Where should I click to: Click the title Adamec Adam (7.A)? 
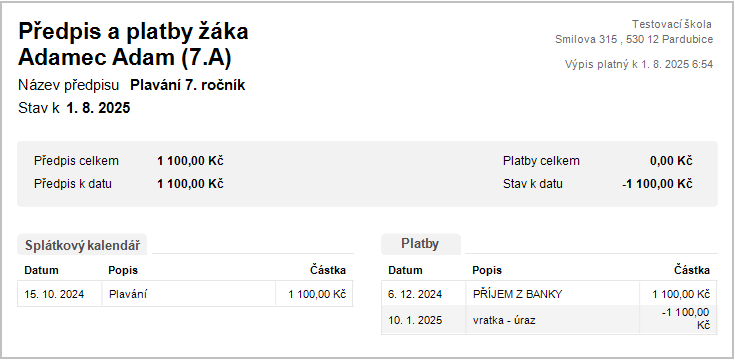125,58
